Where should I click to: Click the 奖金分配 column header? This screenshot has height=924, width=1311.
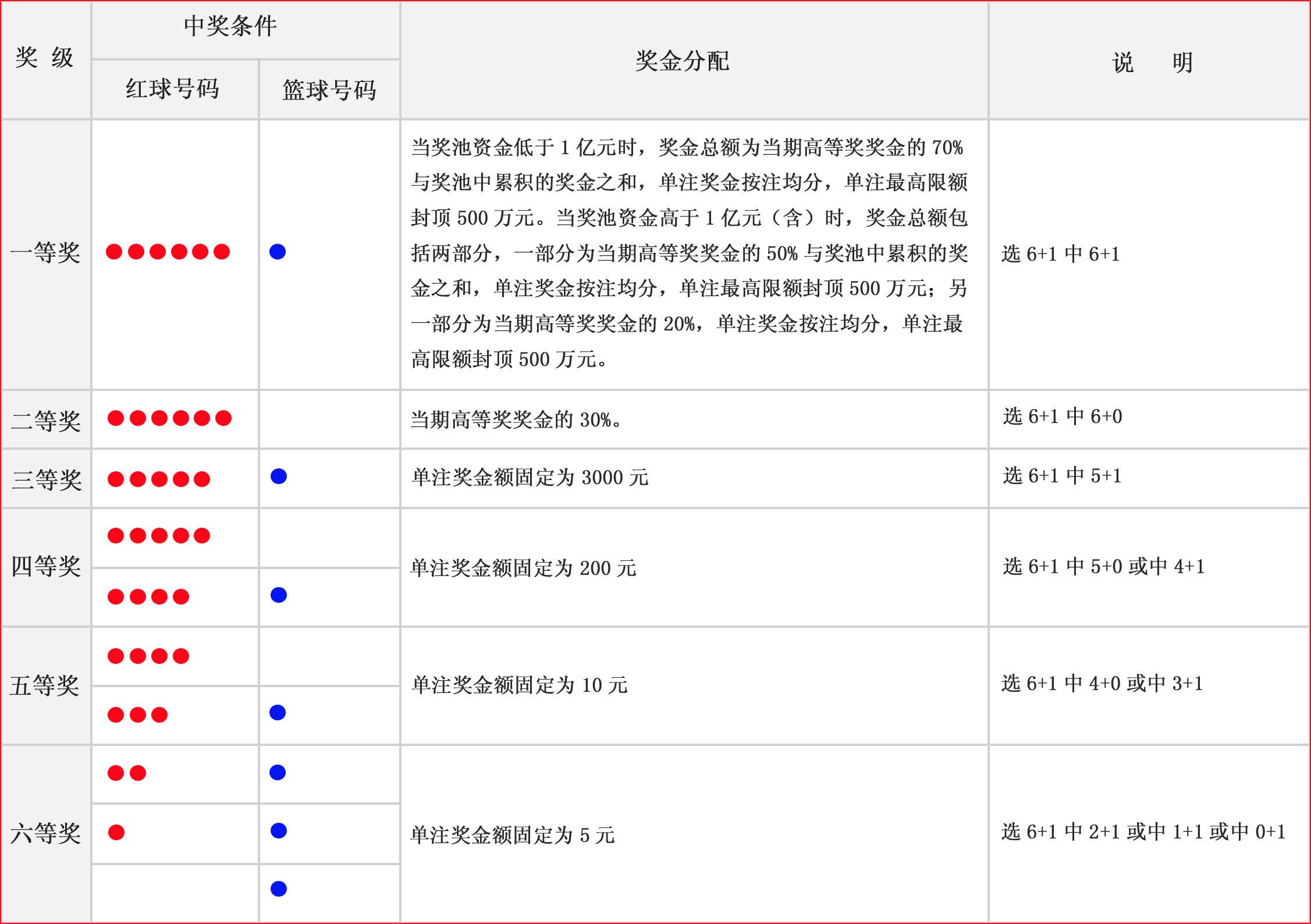tap(682, 61)
